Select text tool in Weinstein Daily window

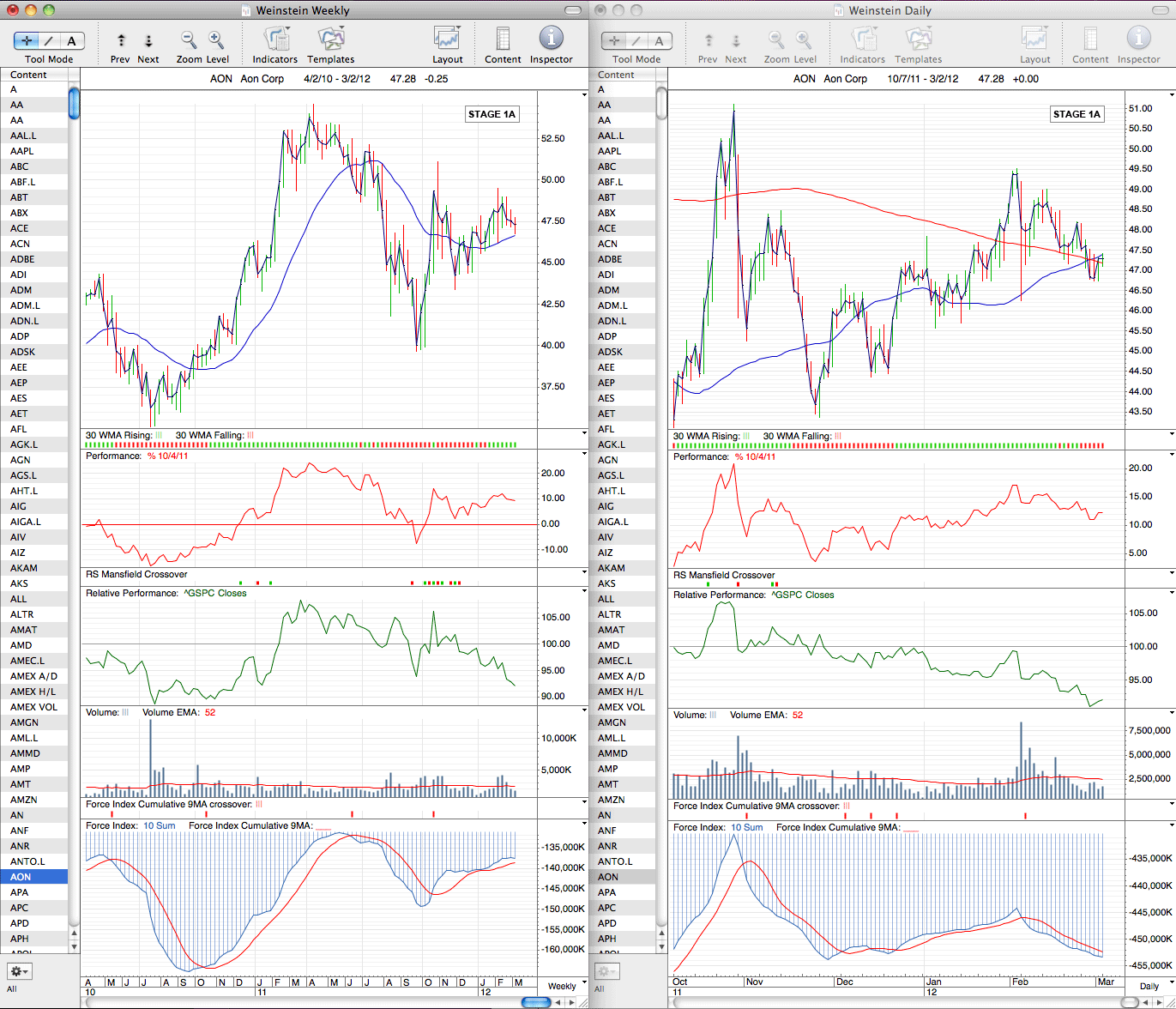(x=660, y=40)
